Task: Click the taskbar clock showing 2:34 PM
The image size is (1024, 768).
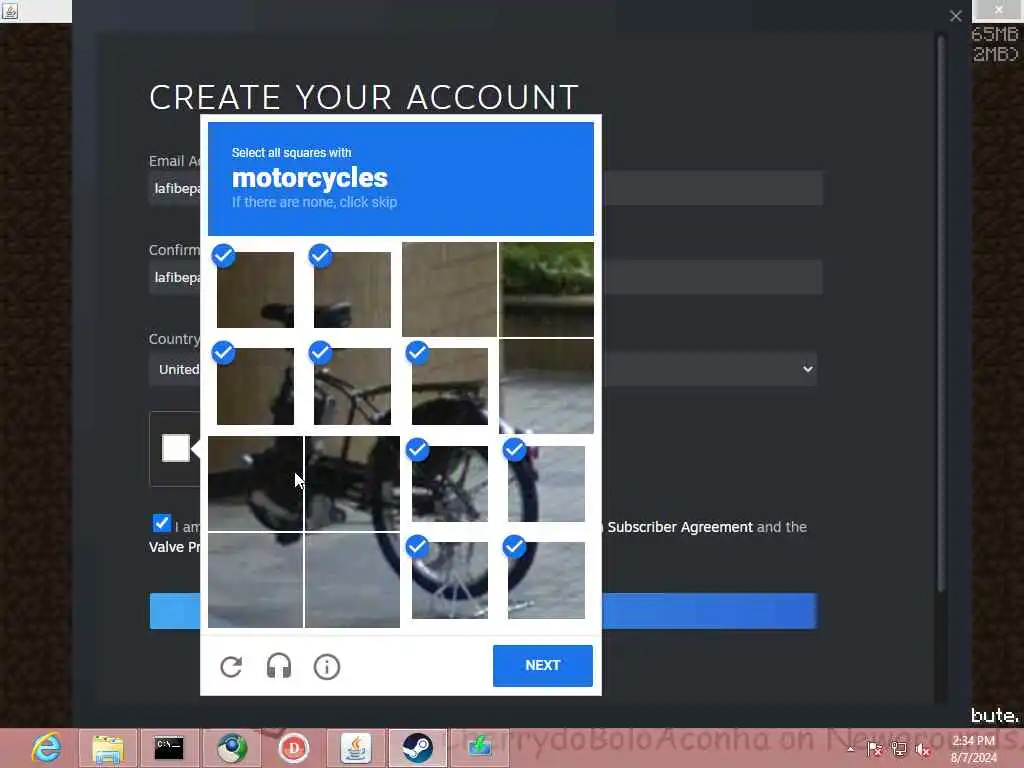Action: click(x=974, y=749)
